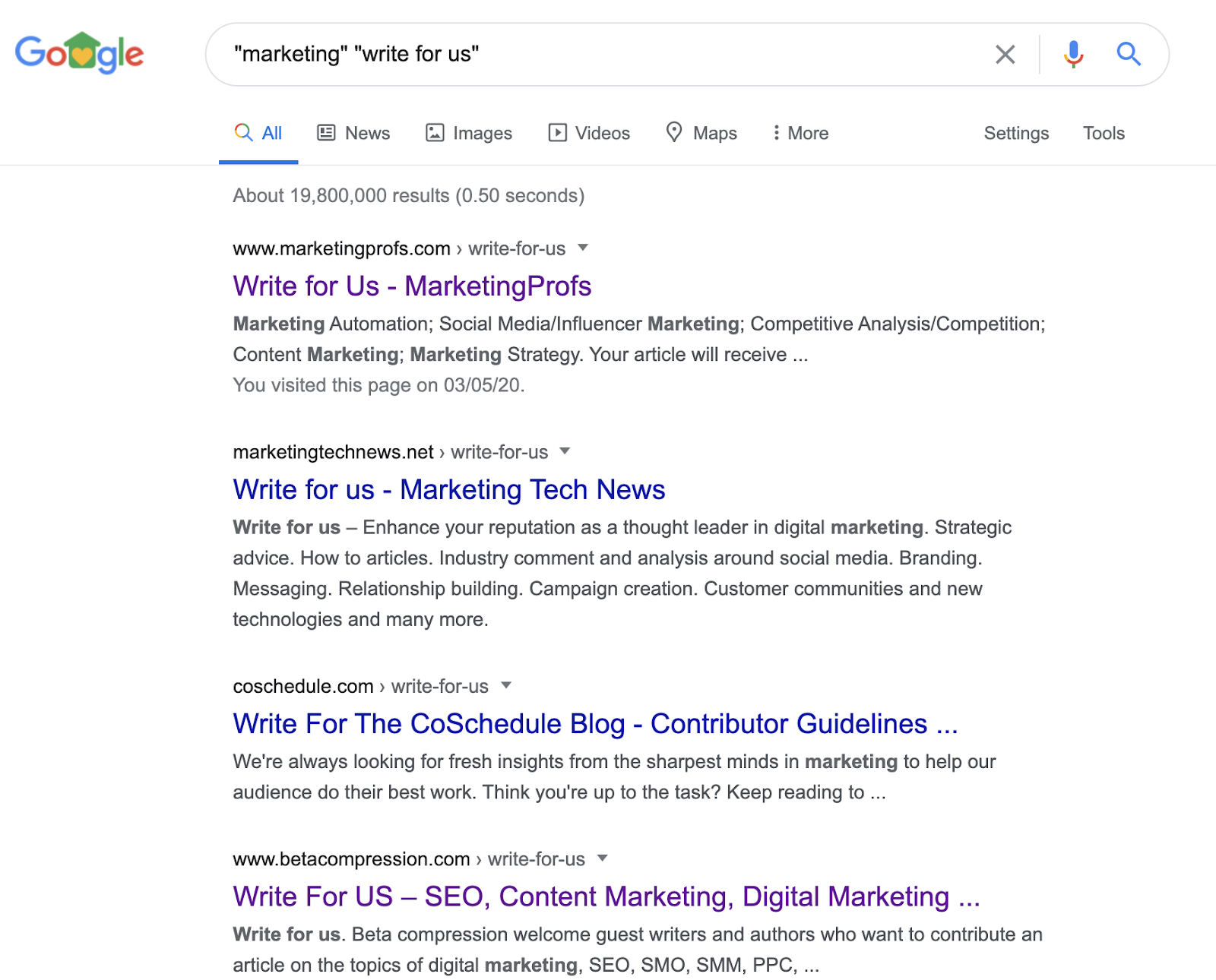
Task: Open Settings in the search bar
Action: (1016, 133)
